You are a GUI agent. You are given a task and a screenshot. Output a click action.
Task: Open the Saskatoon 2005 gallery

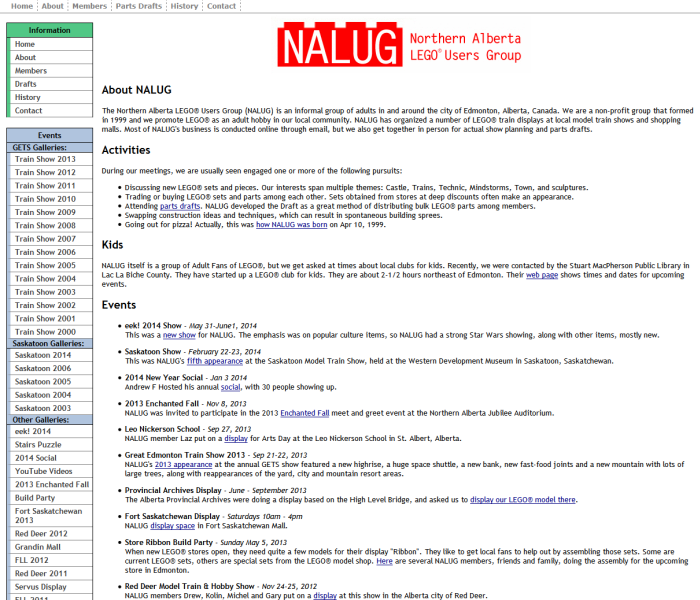pyautogui.click(x=50, y=382)
